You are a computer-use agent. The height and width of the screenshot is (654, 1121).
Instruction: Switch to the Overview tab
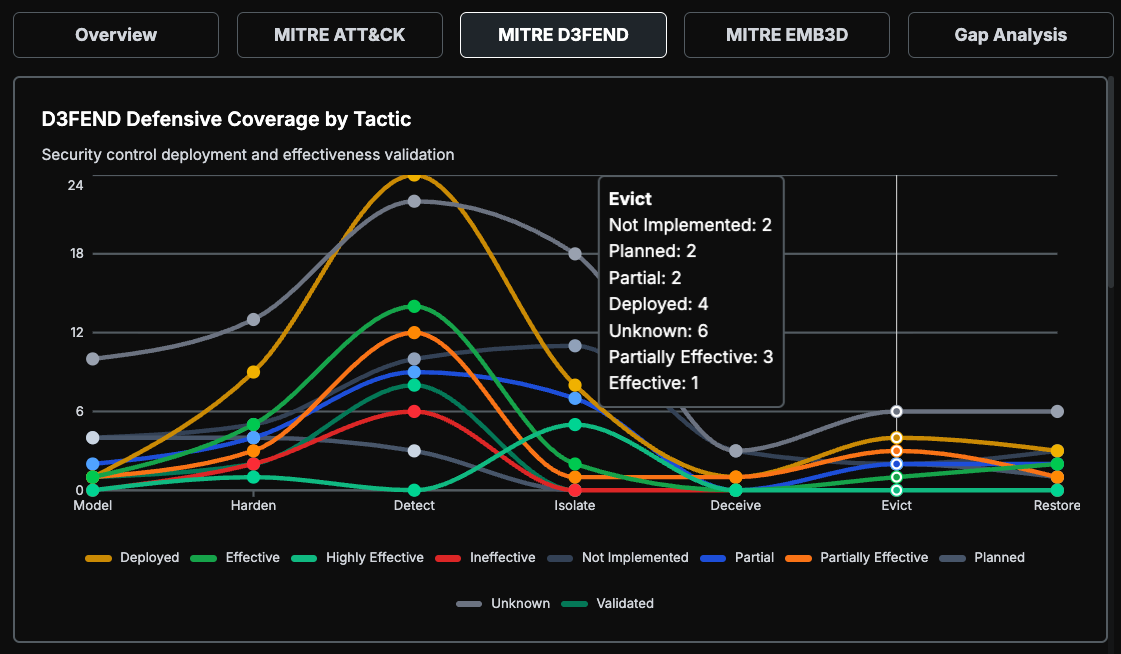tap(116, 34)
